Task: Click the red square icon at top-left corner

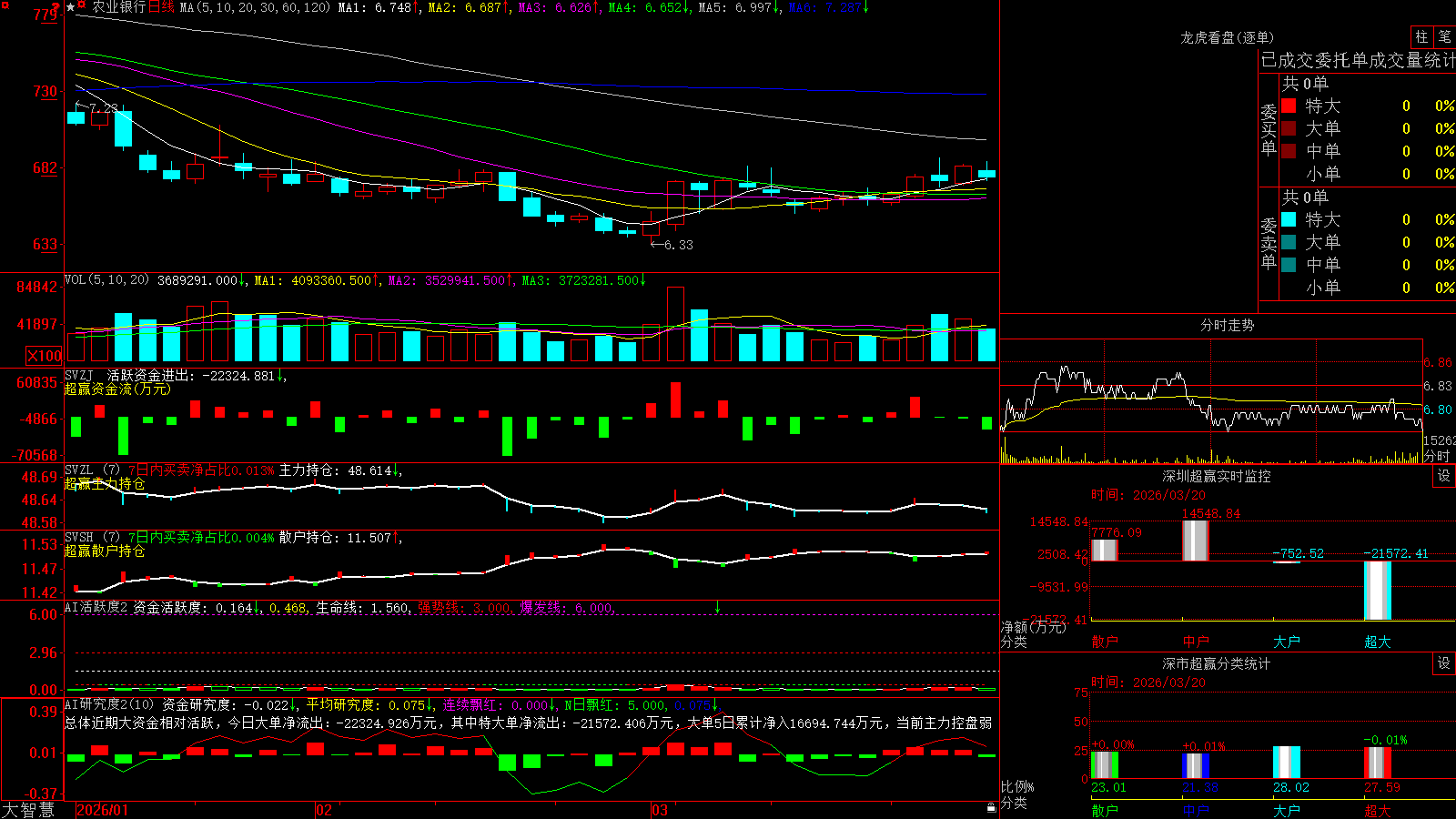Action: point(5,5)
